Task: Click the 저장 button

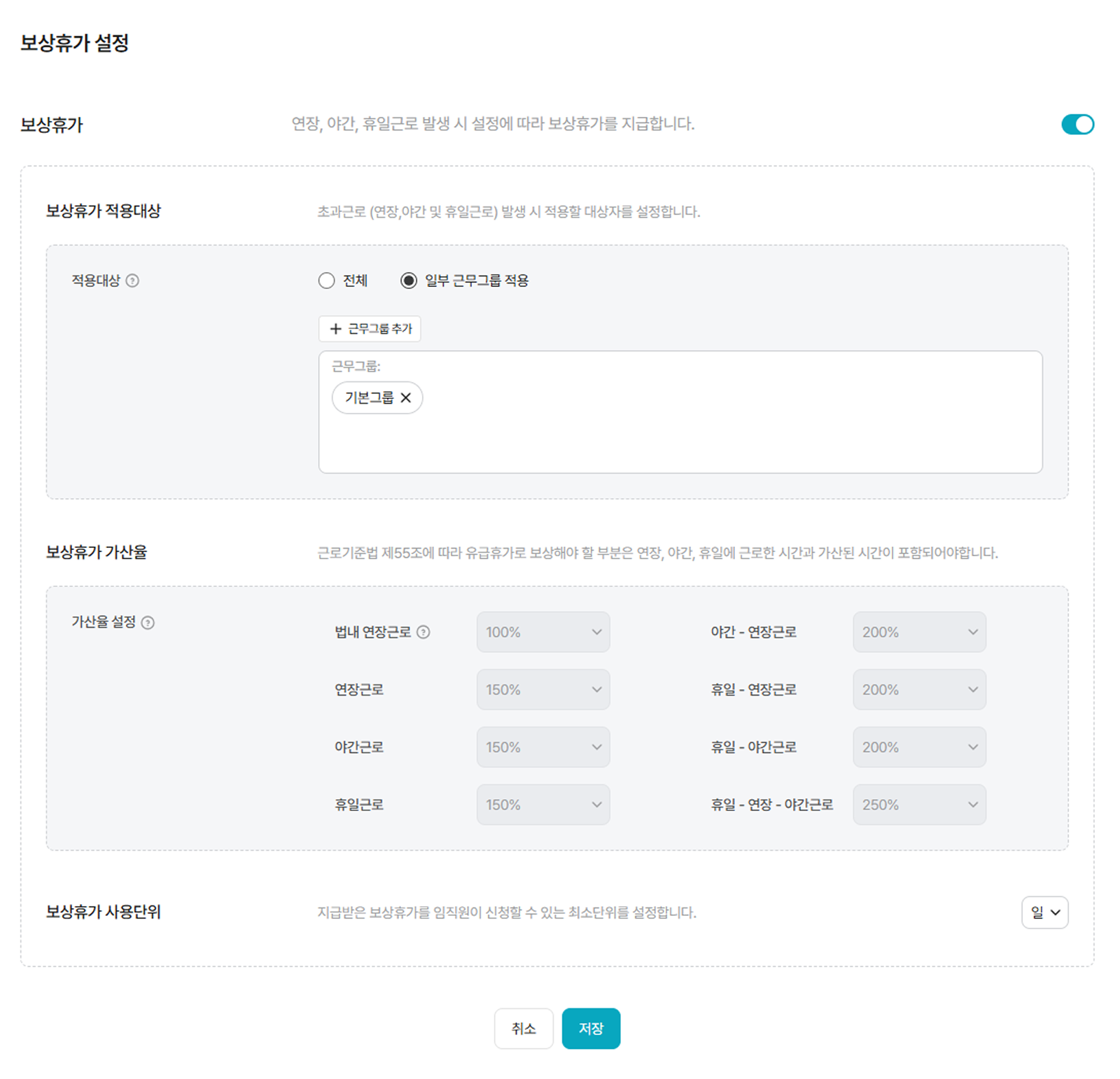Action: (591, 1029)
